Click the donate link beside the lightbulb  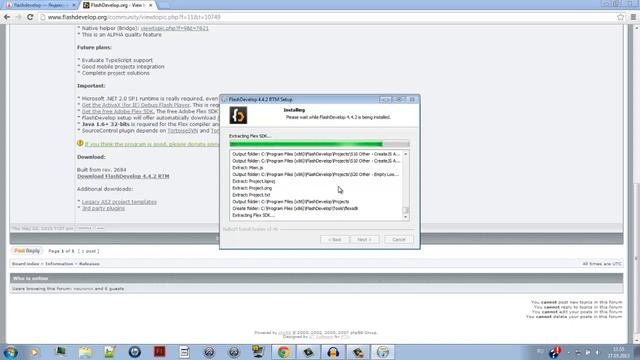click(152, 144)
